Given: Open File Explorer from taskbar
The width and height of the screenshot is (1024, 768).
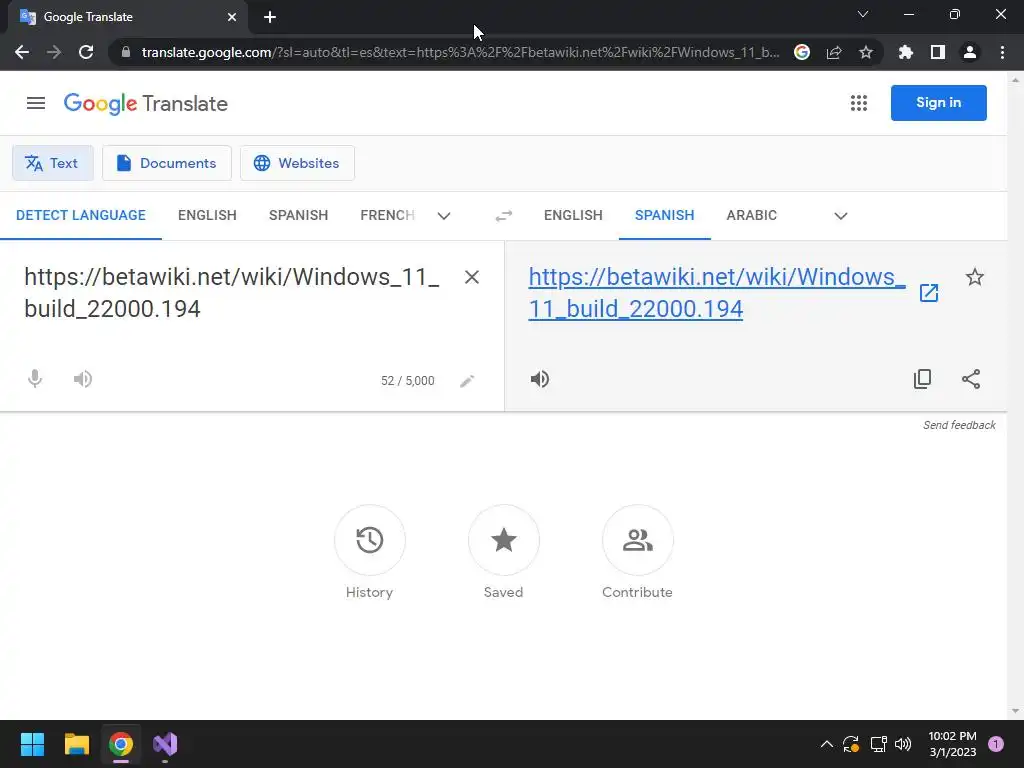Looking at the screenshot, I should tap(76, 744).
